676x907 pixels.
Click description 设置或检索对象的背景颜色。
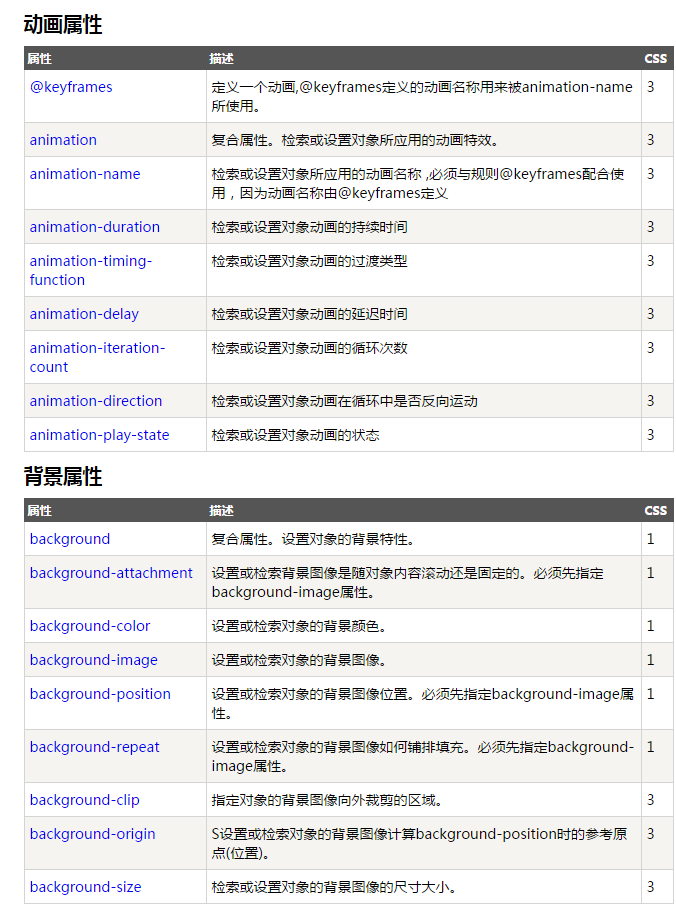(299, 626)
